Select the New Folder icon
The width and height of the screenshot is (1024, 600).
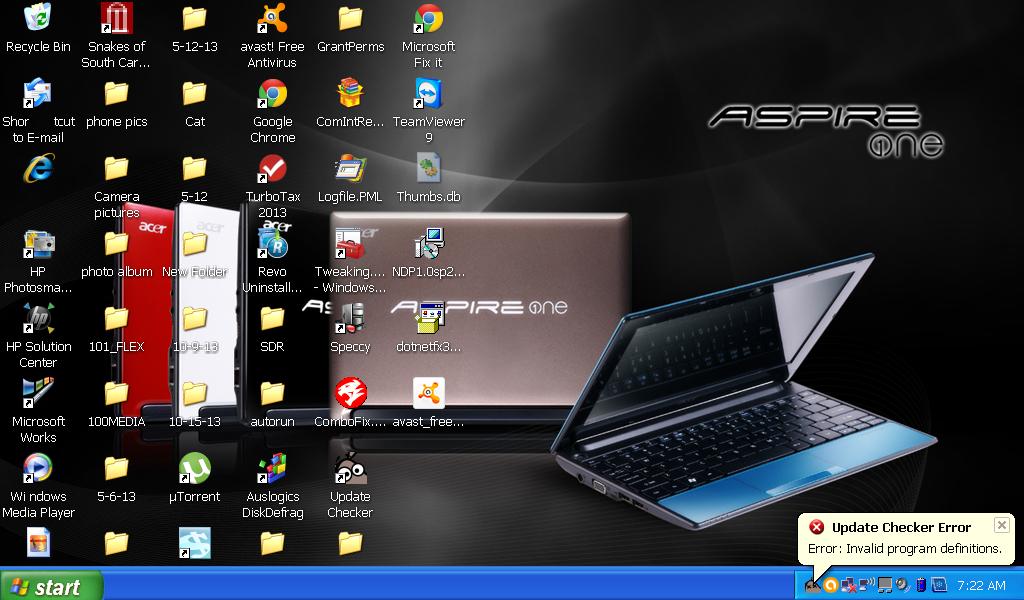195,244
